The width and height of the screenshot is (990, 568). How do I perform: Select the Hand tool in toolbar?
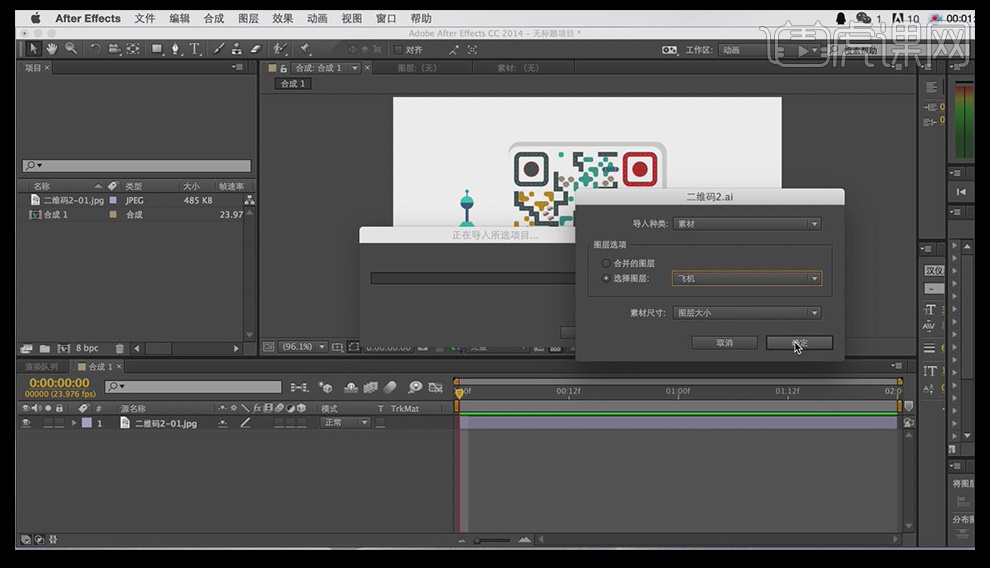click(x=51, y=48)
